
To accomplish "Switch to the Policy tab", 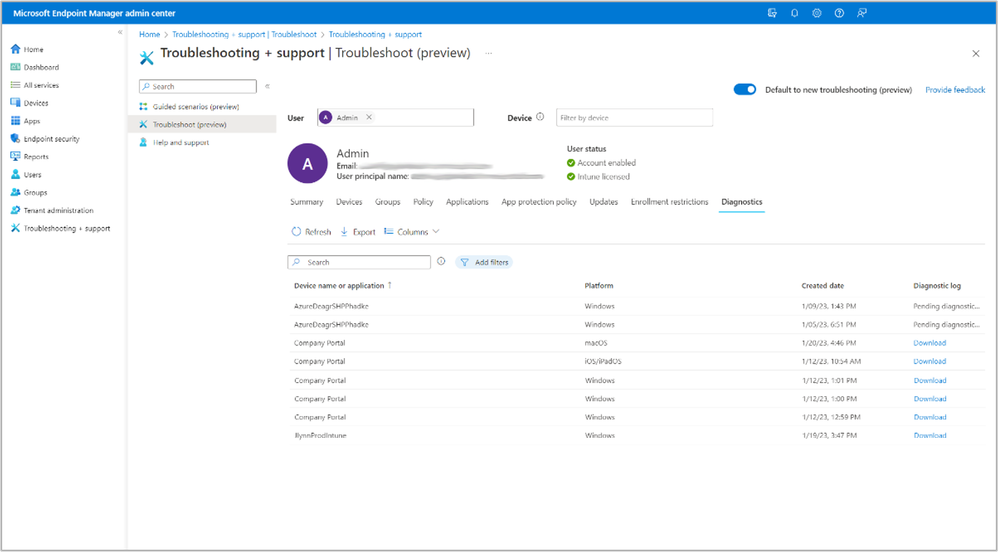I will tap(423, 202).
